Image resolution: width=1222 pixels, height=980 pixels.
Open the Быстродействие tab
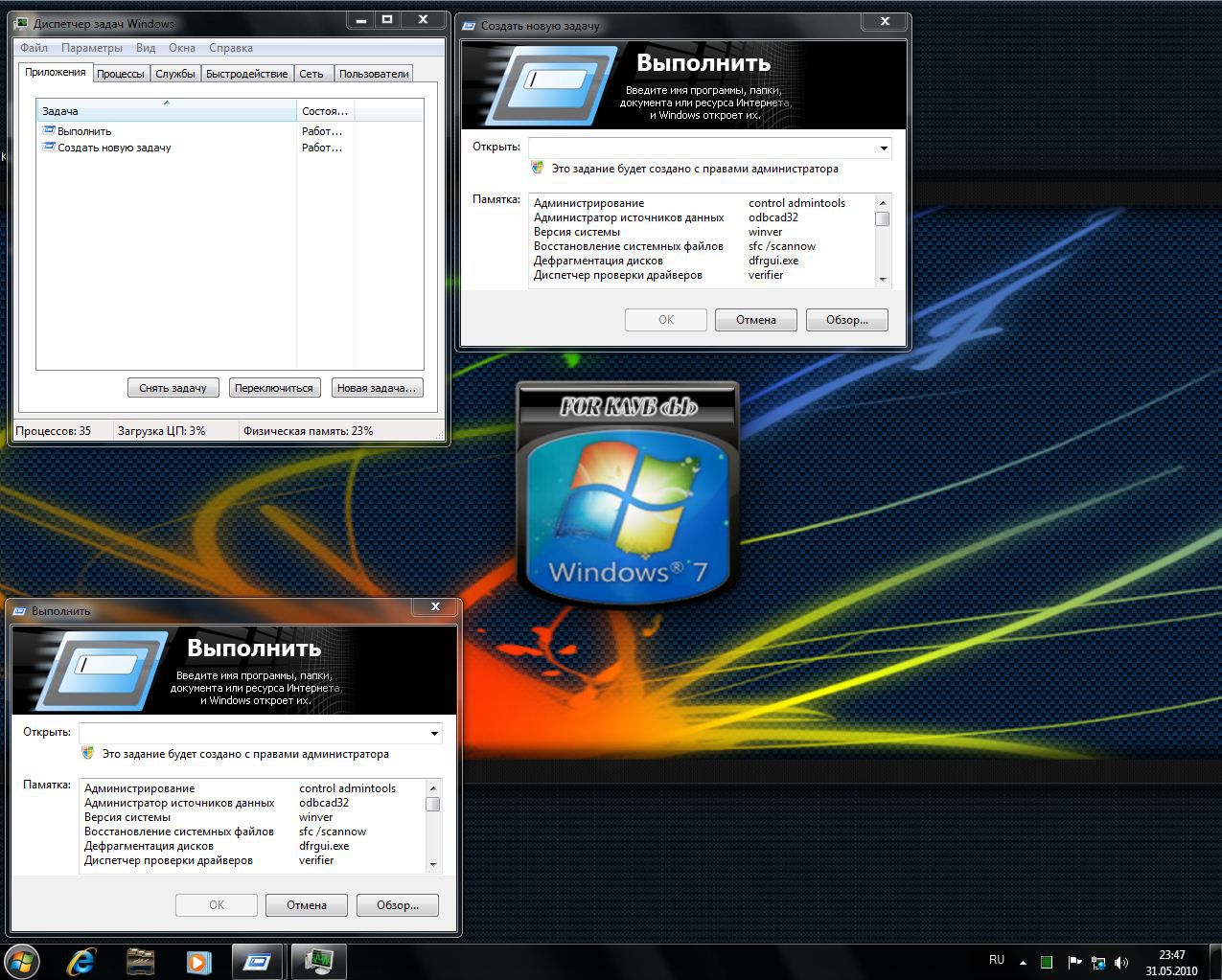pyautogui.click(x=246, y=74)
